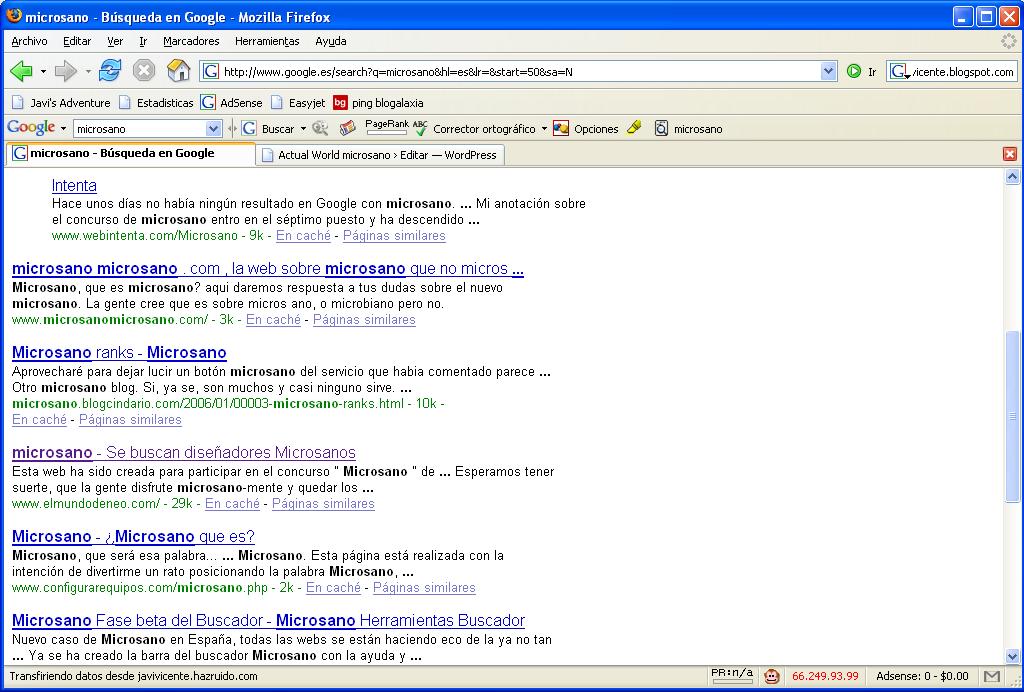Open En caché for www.webintenta.com result

click(x=304, y=236)
